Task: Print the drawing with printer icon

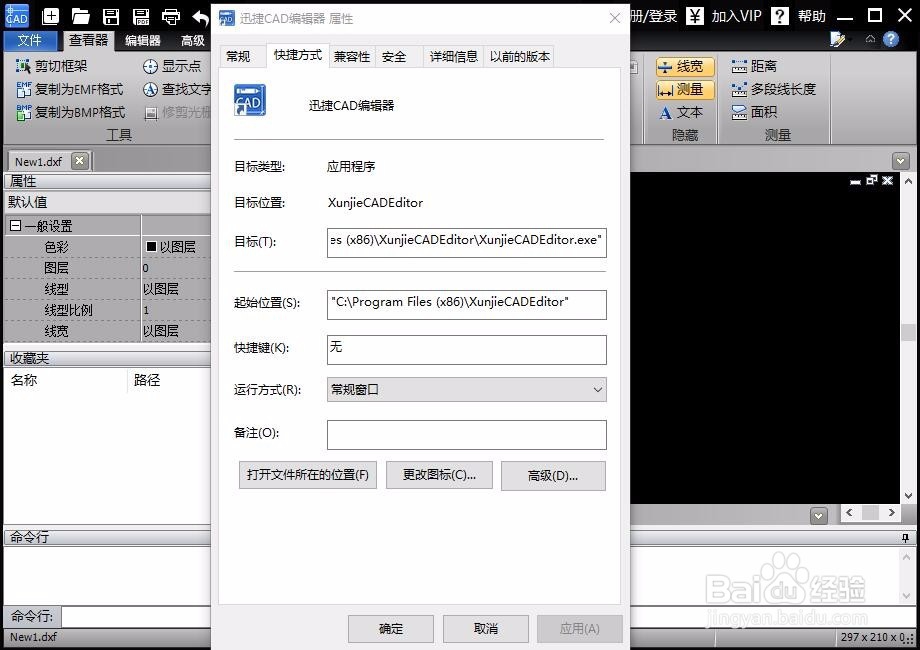Action: point(171,16)
